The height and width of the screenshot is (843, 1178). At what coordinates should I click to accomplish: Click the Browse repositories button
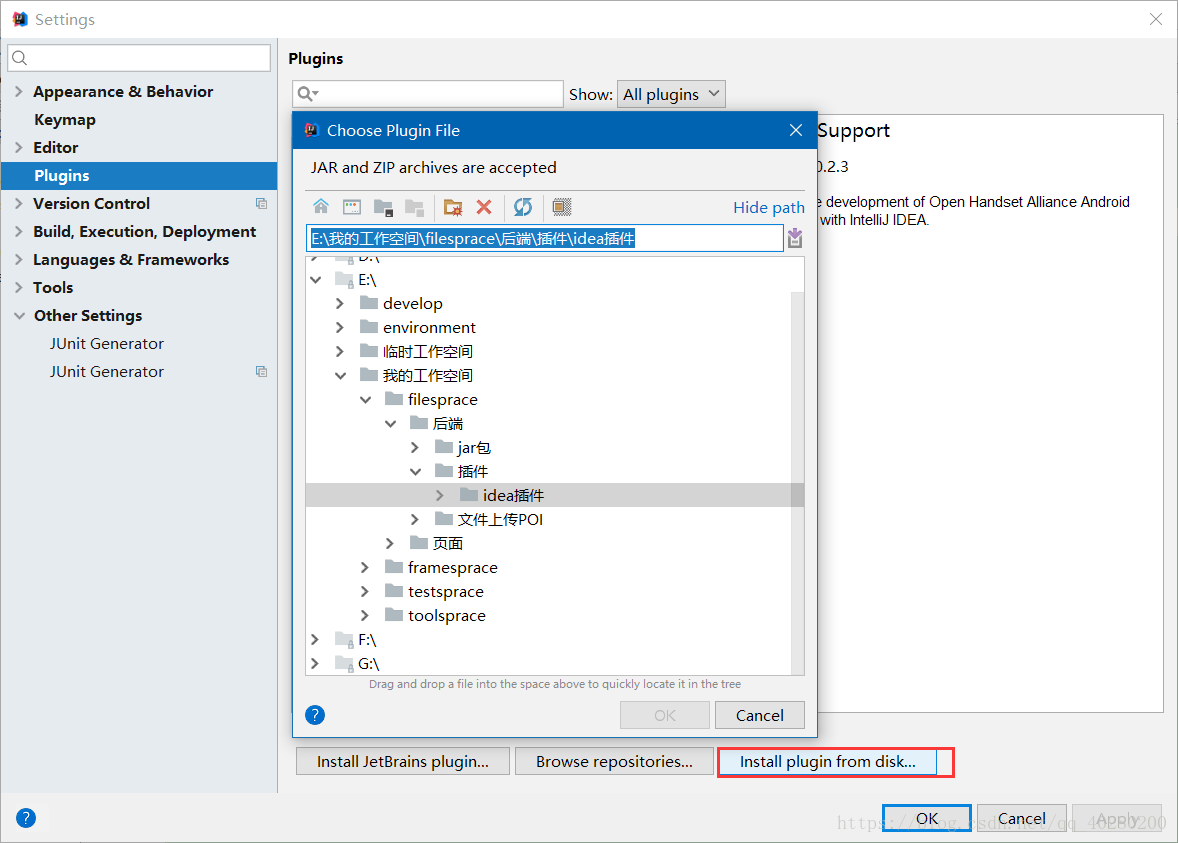tap(614, 761)
